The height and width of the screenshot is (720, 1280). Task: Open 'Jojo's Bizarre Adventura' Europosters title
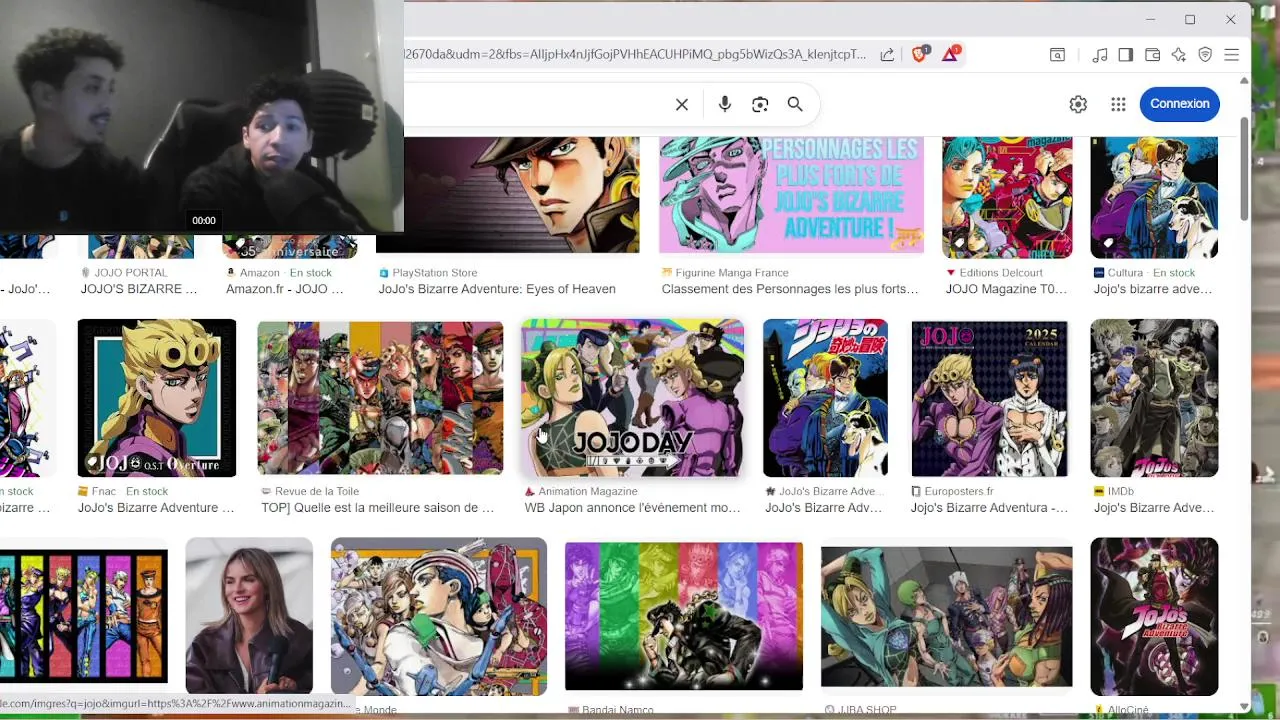[989, 508]
